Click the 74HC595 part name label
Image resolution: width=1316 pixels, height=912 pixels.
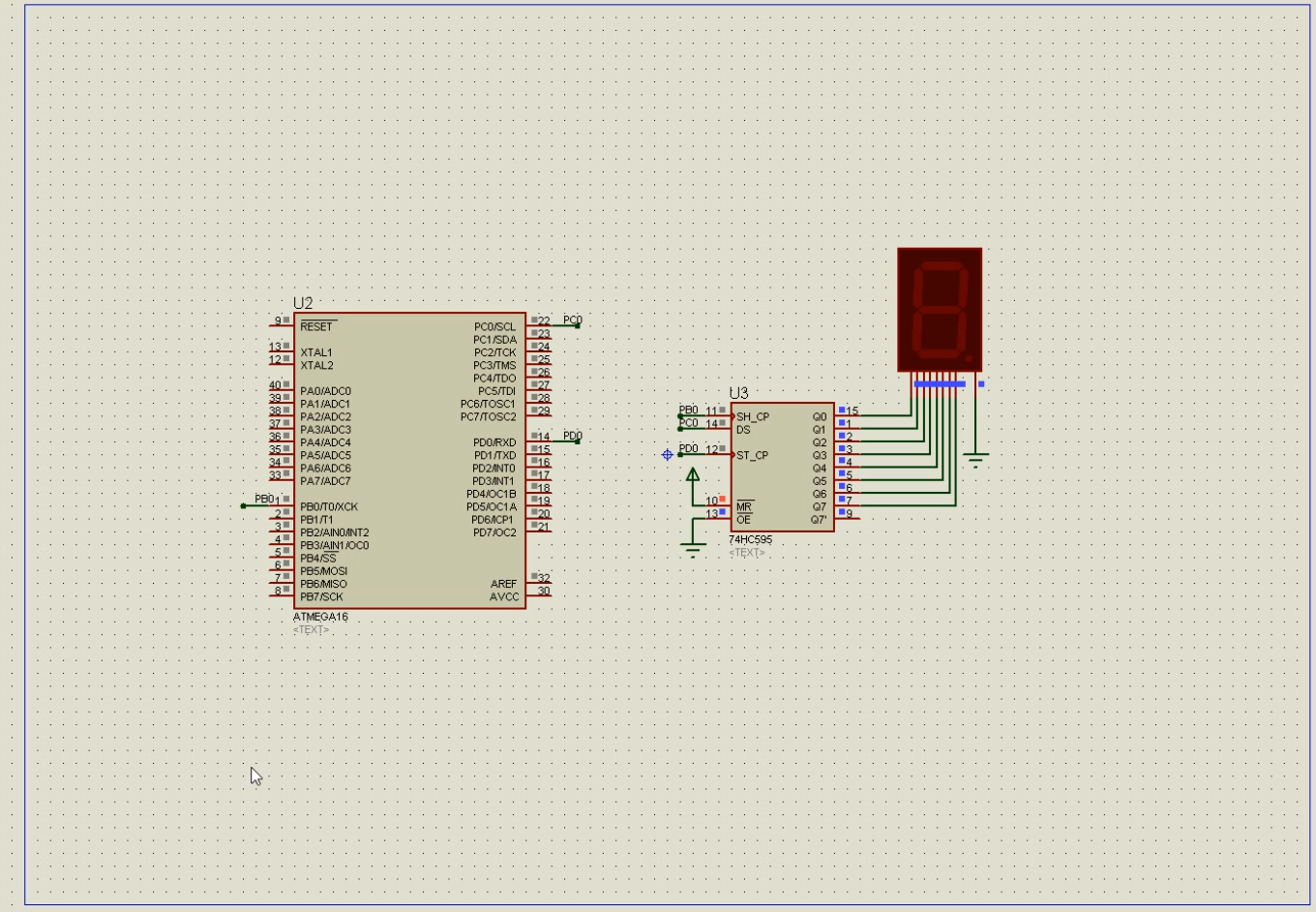click(750, 539)
